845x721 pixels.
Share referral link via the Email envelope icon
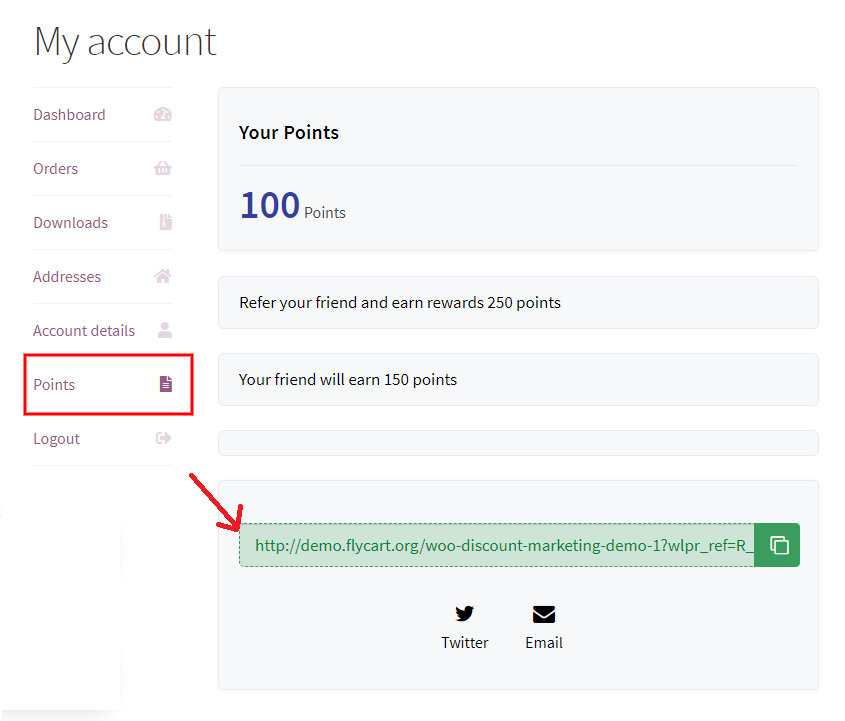[543, 613]
